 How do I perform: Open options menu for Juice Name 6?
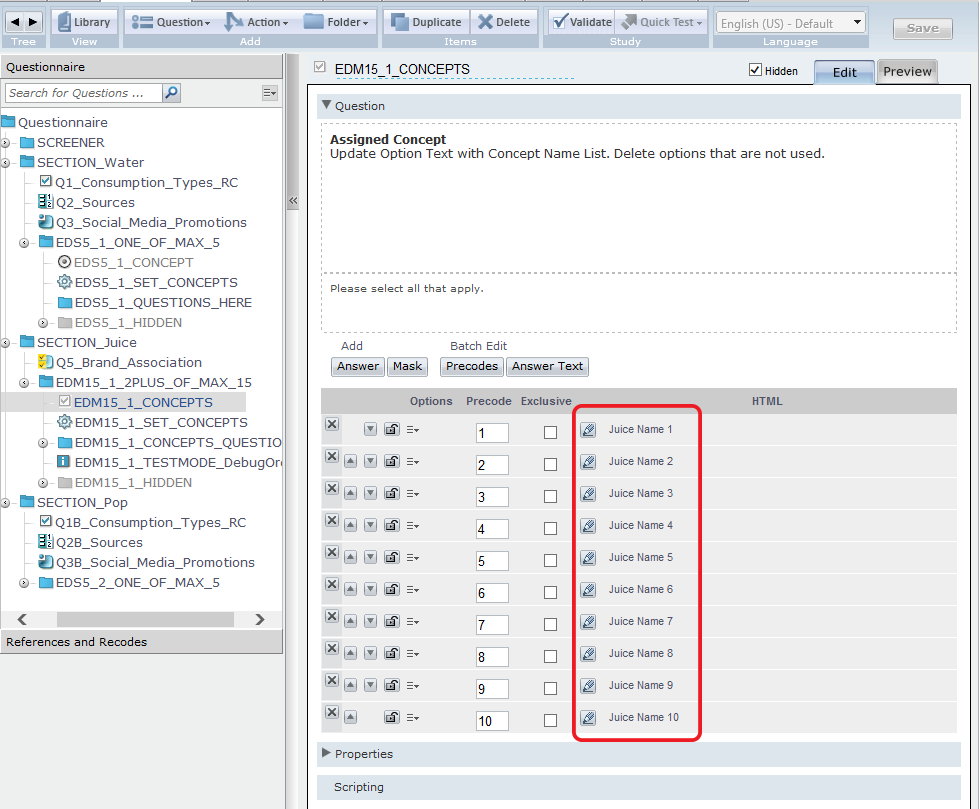[412, 590]
